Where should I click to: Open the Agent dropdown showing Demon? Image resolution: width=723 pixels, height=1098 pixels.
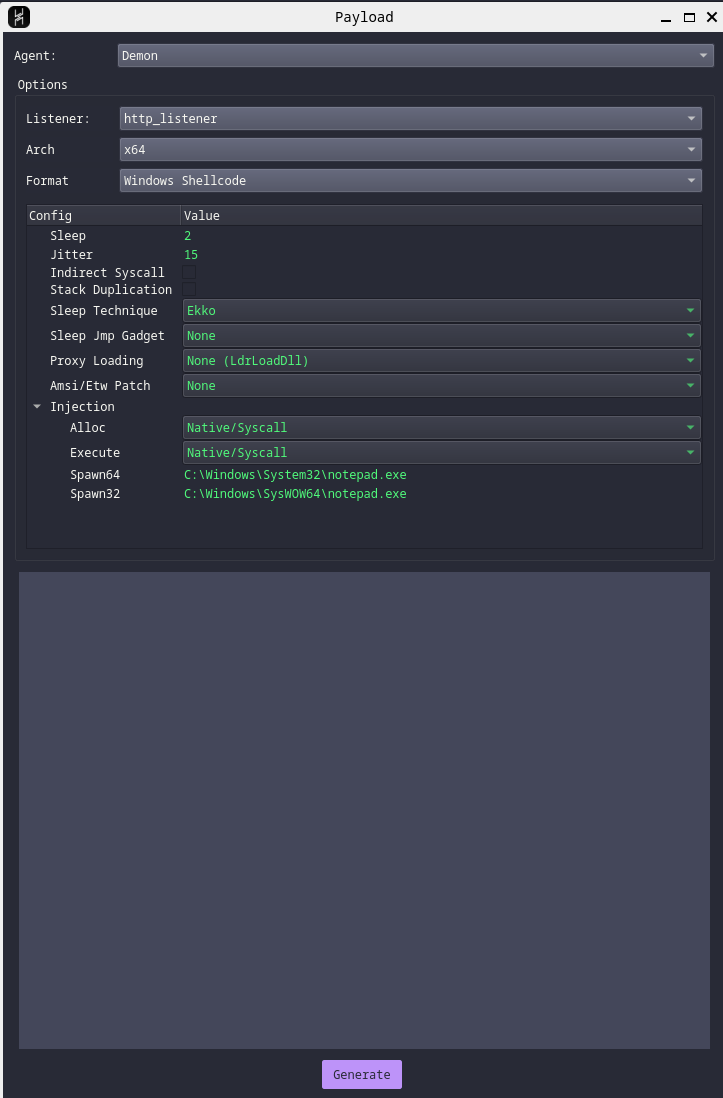[x=415, y=55]
